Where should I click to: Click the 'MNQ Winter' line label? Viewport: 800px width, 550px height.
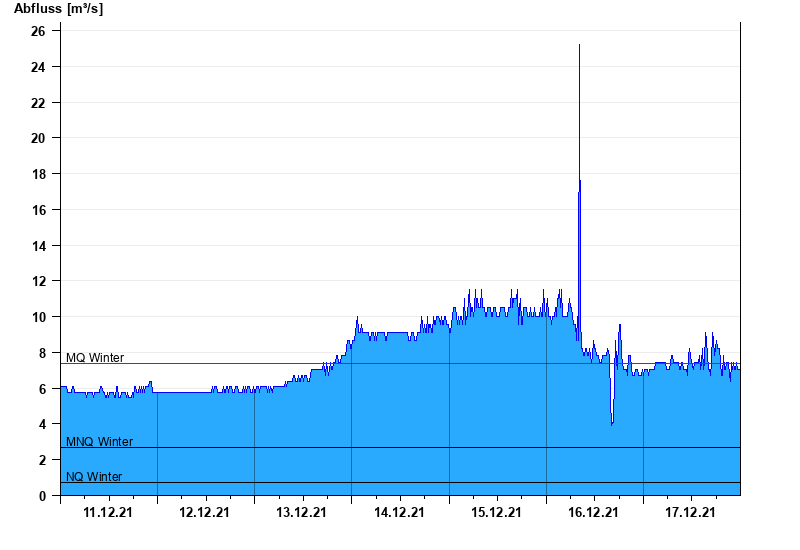[99, 441]
